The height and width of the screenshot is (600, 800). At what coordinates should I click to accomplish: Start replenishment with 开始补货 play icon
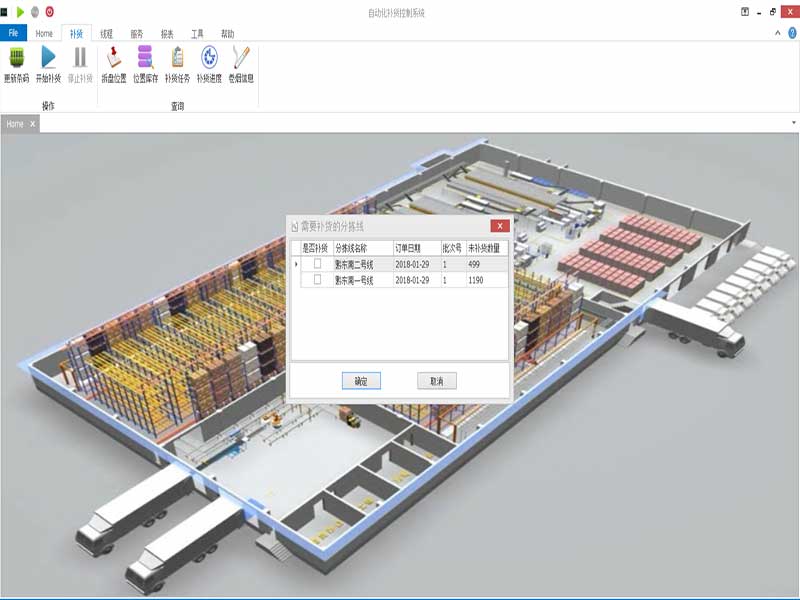click(48, 58)
